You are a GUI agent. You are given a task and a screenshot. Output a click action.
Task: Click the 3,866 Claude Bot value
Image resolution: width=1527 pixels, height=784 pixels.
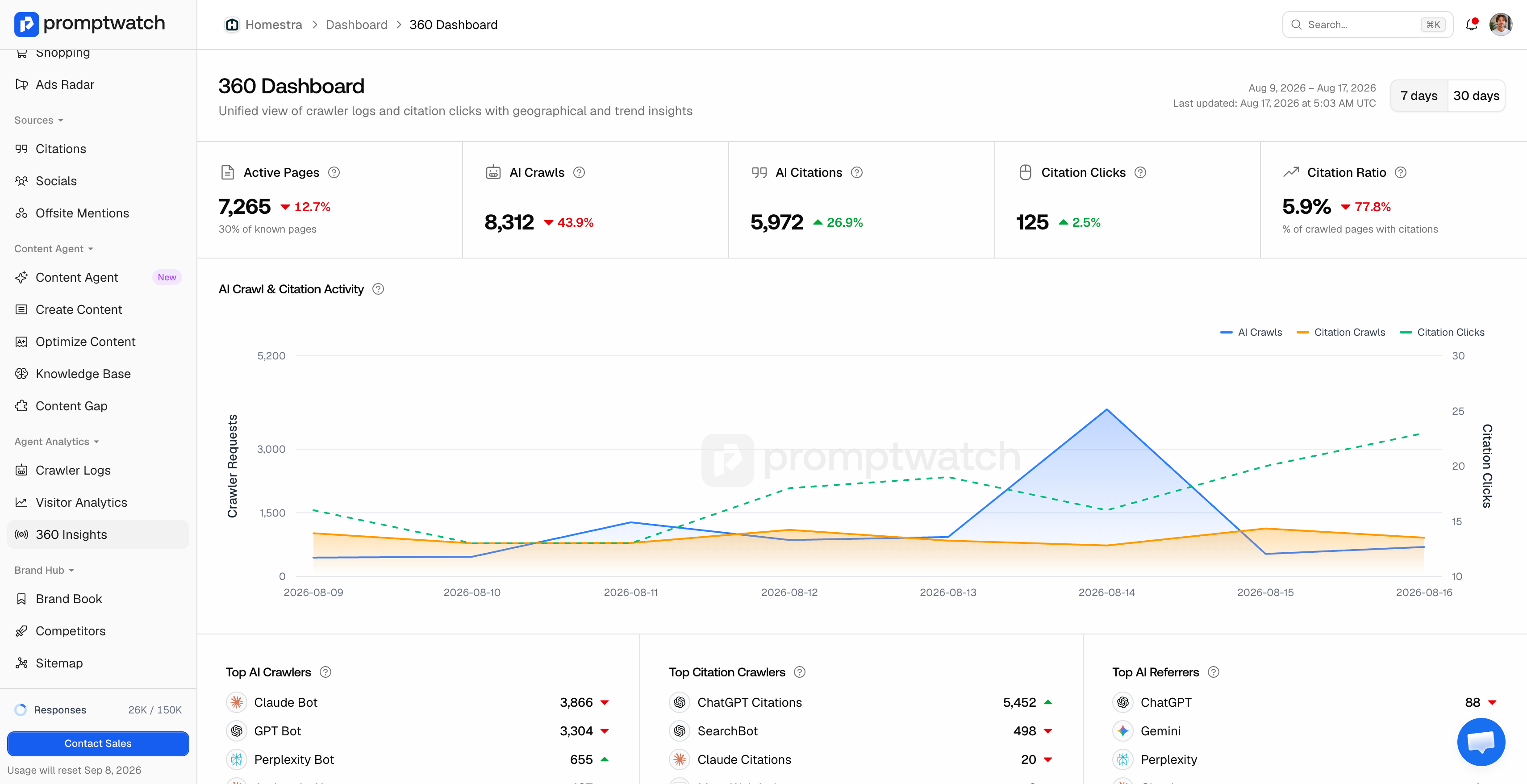[x=576, y=702]
